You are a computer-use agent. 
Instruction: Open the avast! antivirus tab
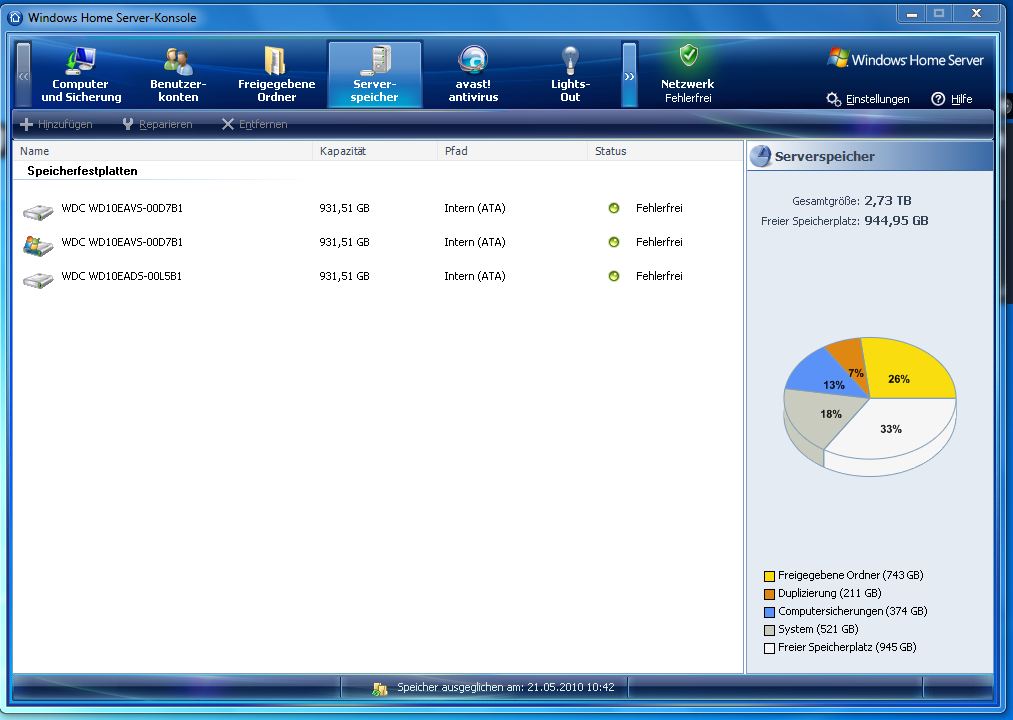pos(474,74)
